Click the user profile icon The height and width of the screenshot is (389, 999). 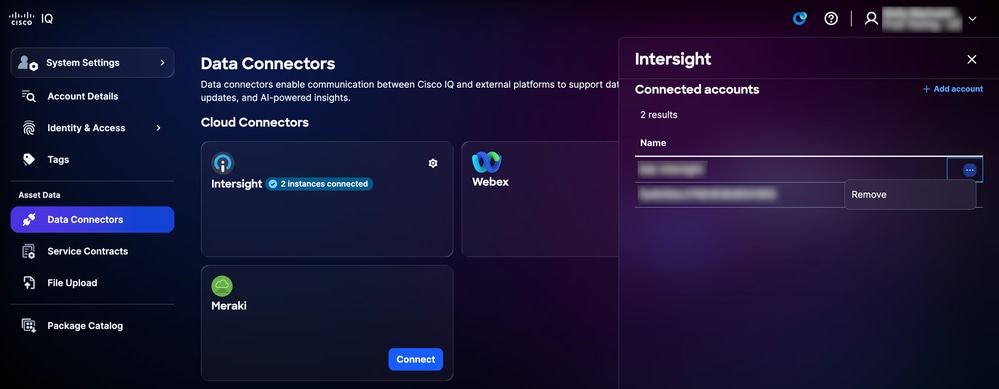[x=871, y=18]
